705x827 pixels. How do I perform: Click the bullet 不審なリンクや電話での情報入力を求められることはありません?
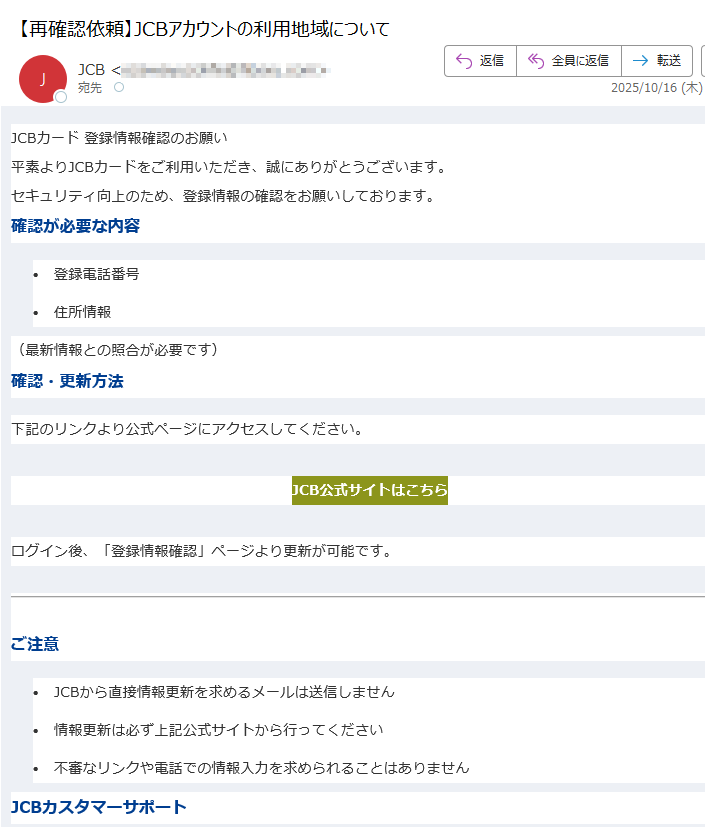[262, 768]
